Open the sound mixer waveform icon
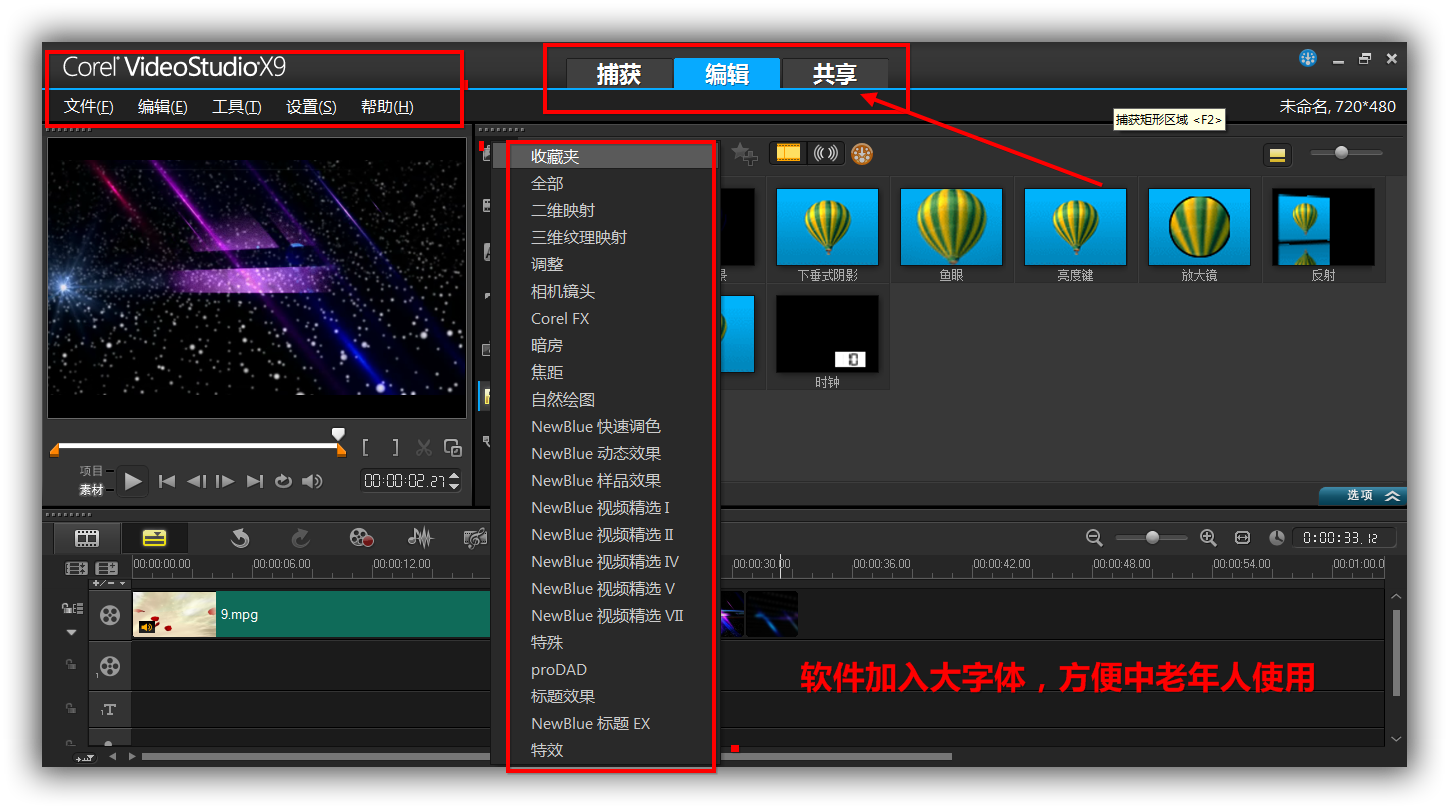Screen dimensions: 1449x809 coord(421,538)
